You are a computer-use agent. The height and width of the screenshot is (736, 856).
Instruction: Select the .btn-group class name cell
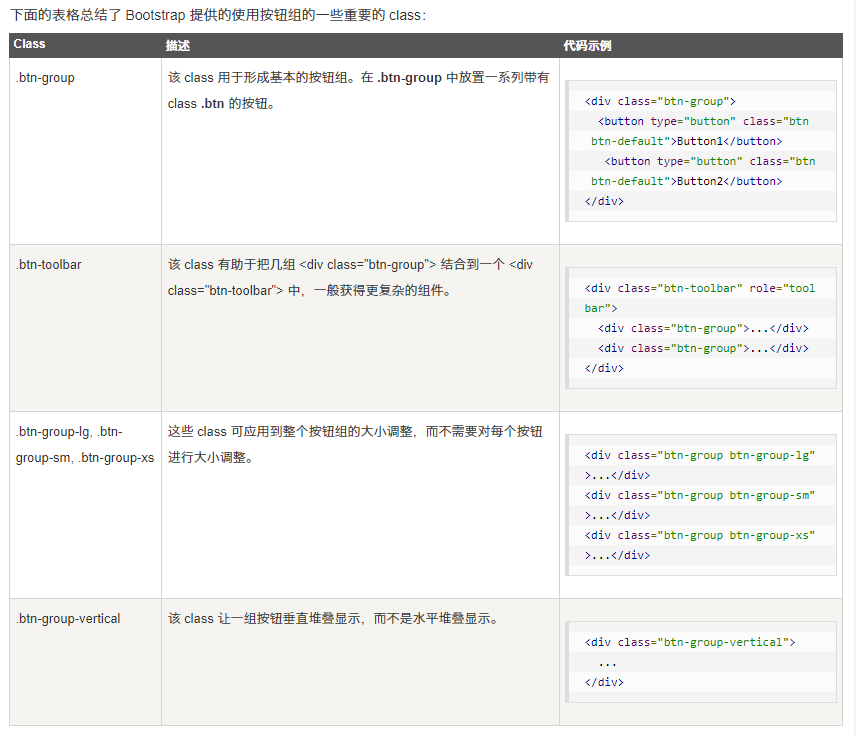coord(45,78)
